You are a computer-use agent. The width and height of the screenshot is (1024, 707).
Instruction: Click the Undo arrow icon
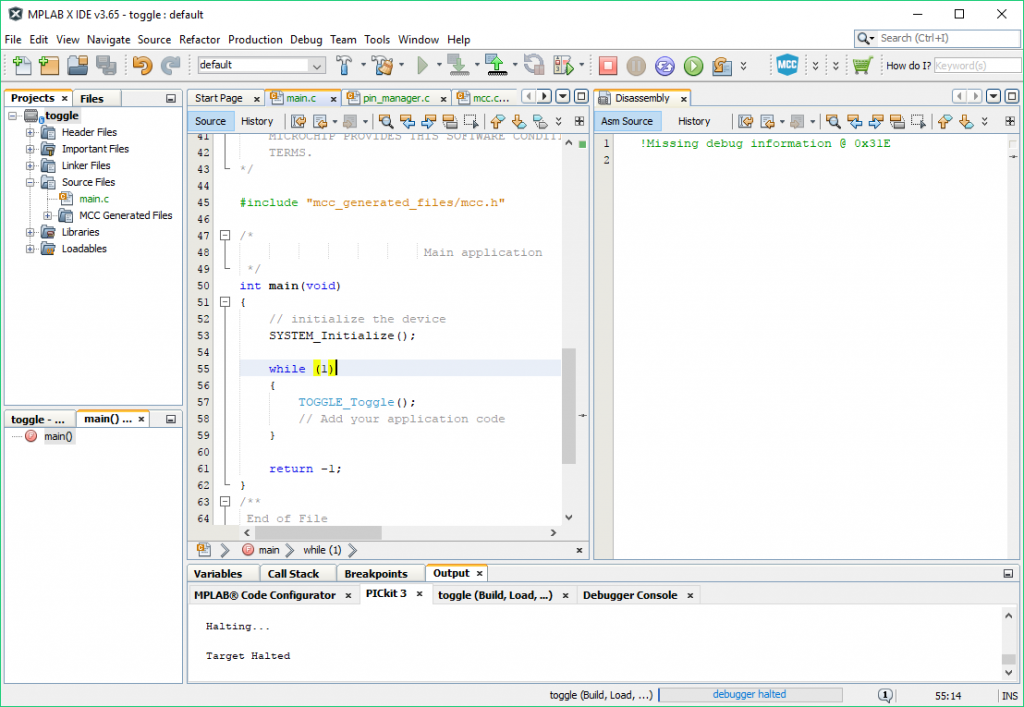click(142, 65)
